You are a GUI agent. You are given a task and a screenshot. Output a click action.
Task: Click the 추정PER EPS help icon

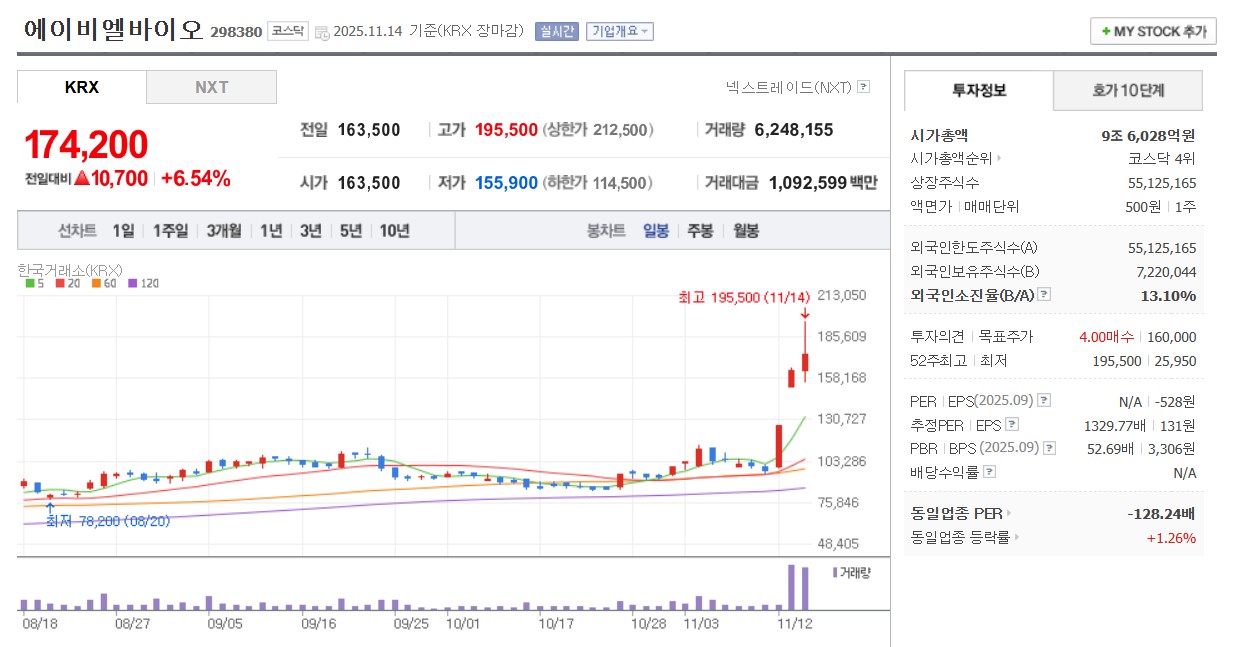pos(1011,424)
